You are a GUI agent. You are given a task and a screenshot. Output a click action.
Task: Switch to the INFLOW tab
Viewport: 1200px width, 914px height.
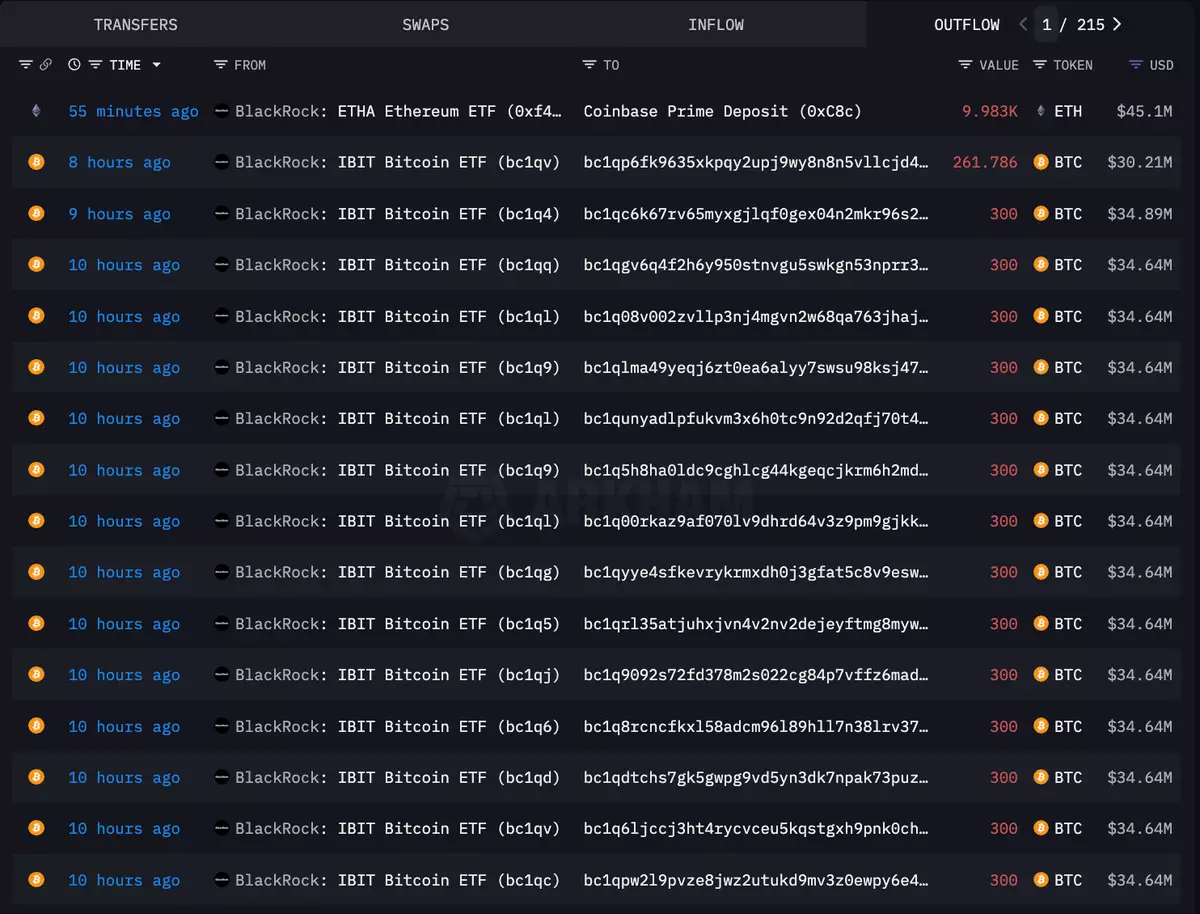coord(715,24)
